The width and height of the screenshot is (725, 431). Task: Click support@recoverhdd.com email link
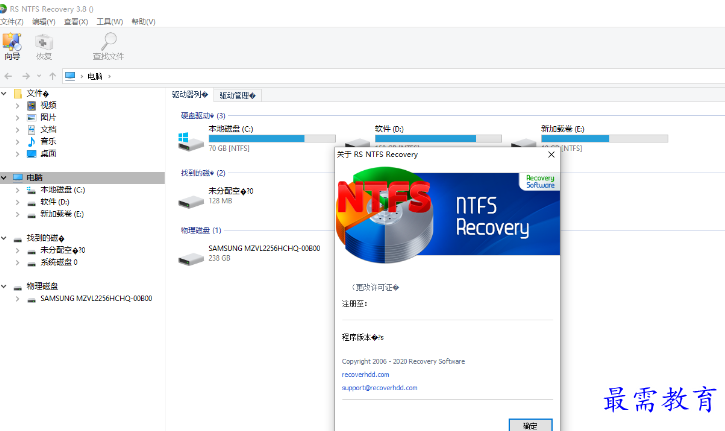(379, 388)
